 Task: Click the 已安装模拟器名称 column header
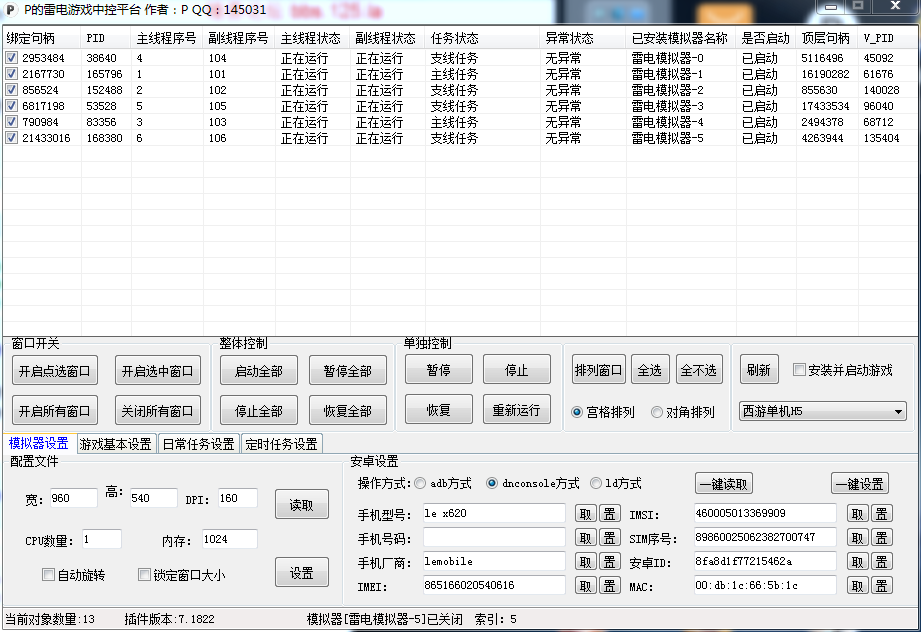[x=681, y=38]
